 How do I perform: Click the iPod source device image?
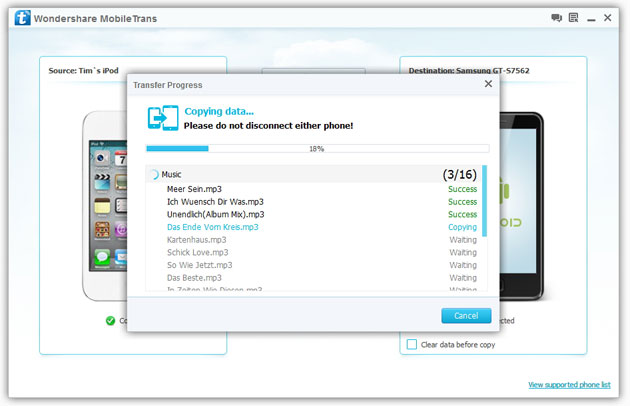[105, 206]
